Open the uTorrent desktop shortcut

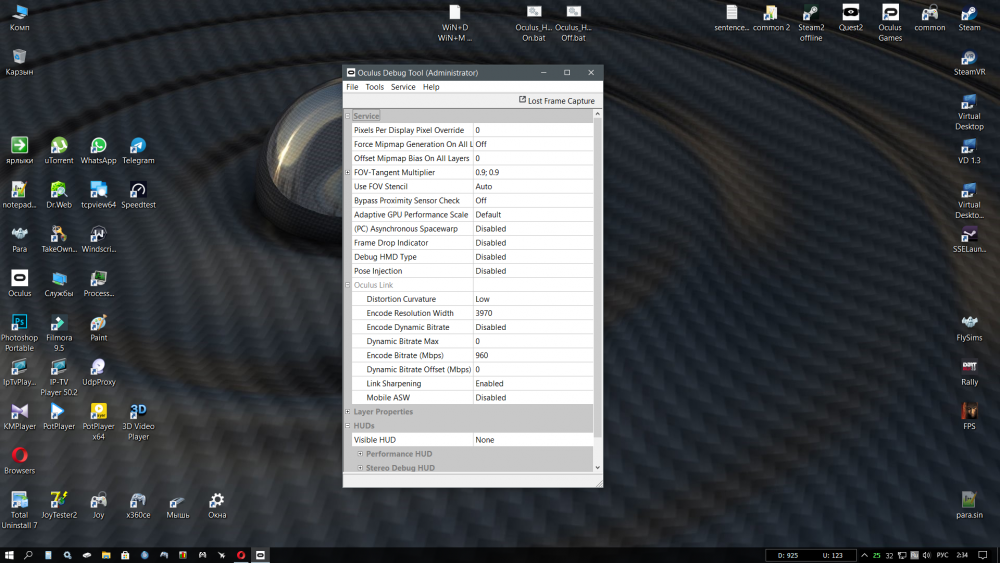pyautogui.click(x=59, y=146)
